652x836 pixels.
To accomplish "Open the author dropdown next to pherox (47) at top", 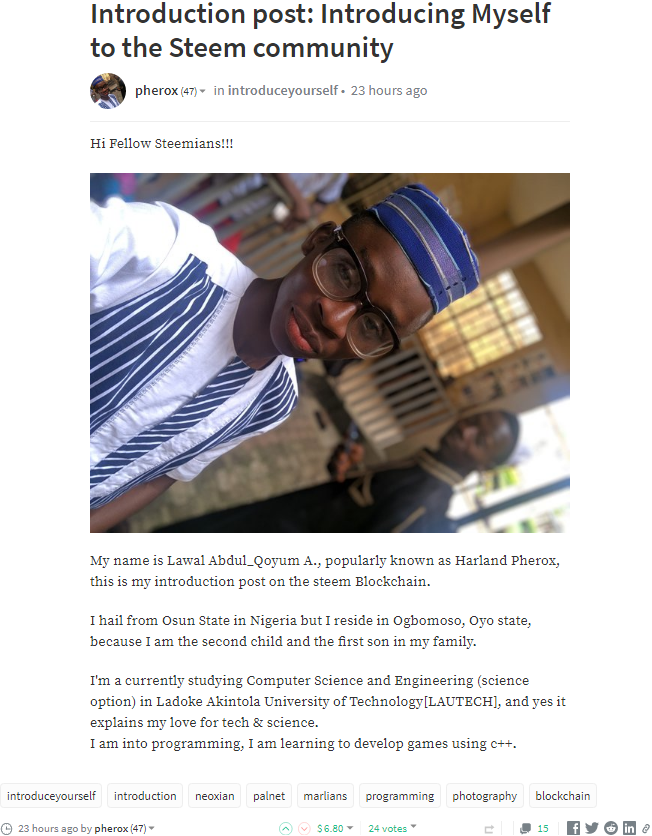I will pyautogui.click(x=202, y=92).
